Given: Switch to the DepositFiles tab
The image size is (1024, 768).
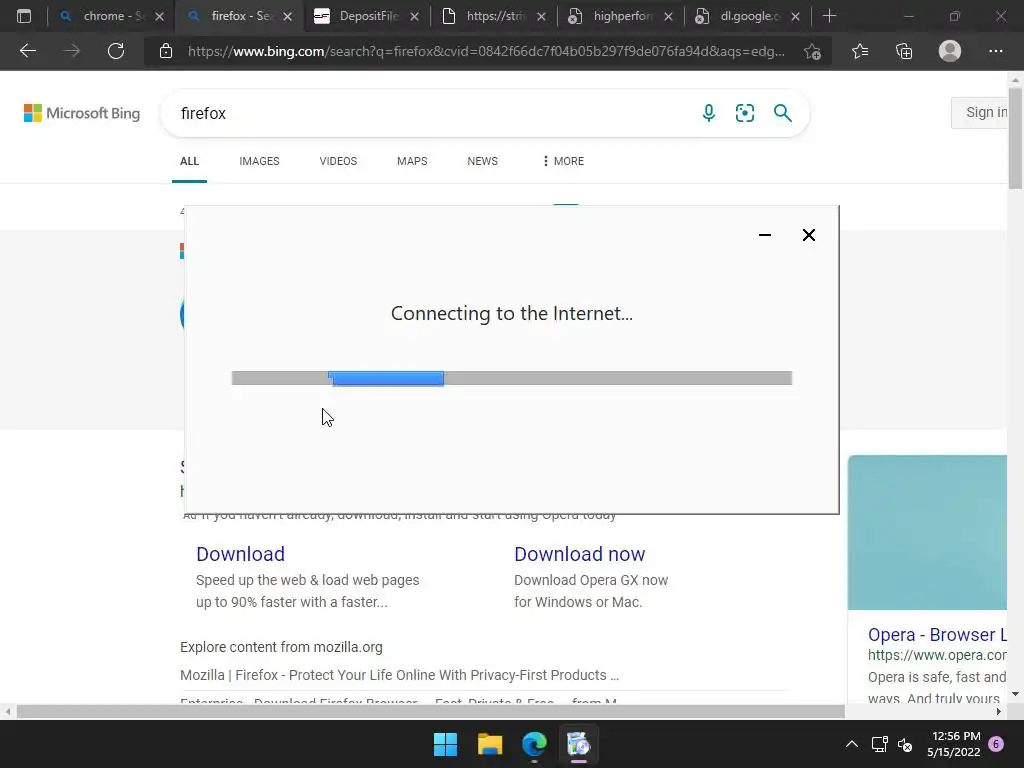Looking at the screenshot, I should pos(367,16).
